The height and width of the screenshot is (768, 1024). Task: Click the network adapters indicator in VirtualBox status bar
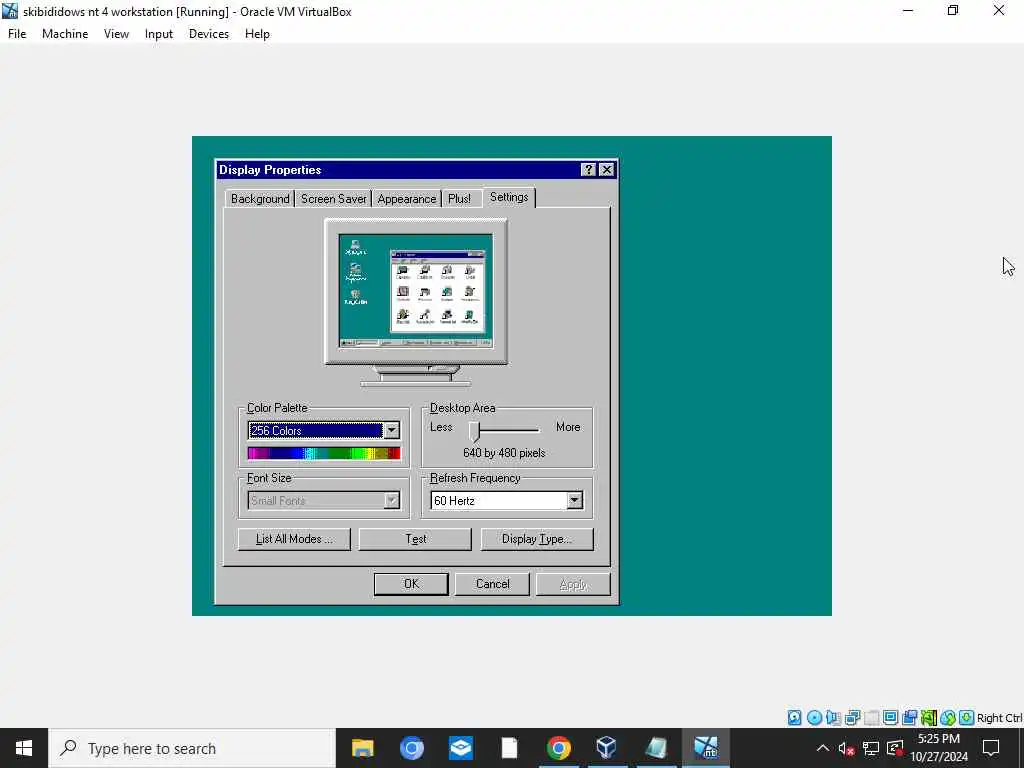click(852, 718)
